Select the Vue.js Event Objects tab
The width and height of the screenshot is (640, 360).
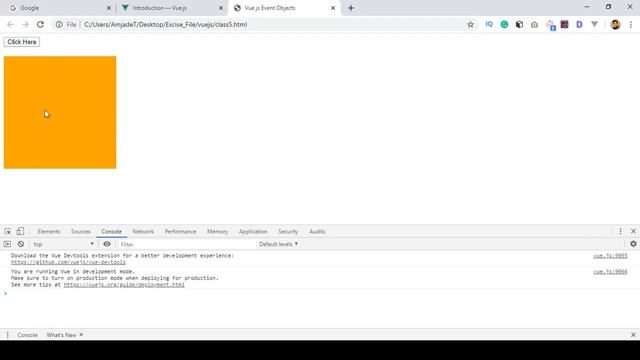[284, 8]
